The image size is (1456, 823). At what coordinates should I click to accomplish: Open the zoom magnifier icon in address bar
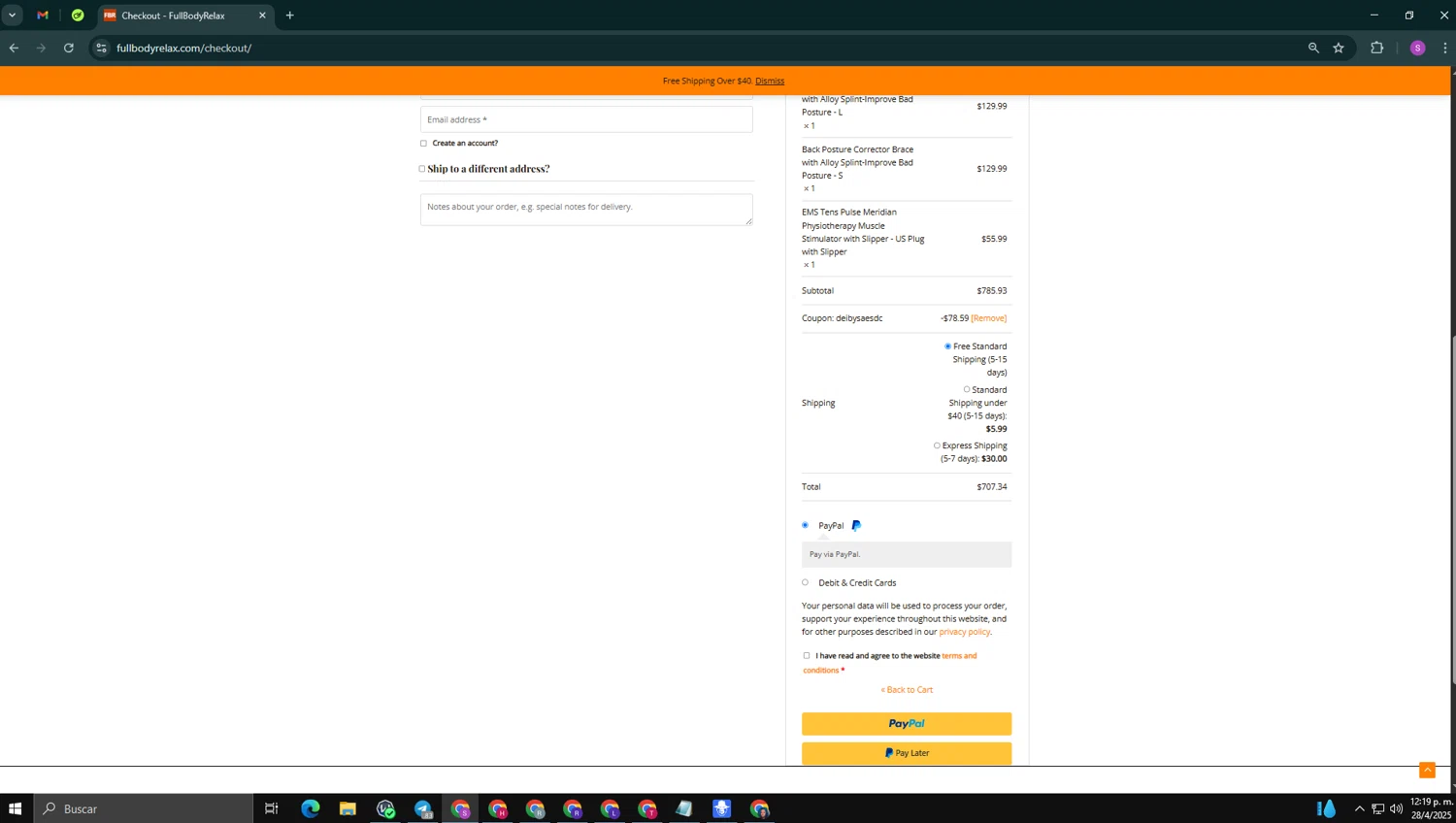tap(1313, 48)
